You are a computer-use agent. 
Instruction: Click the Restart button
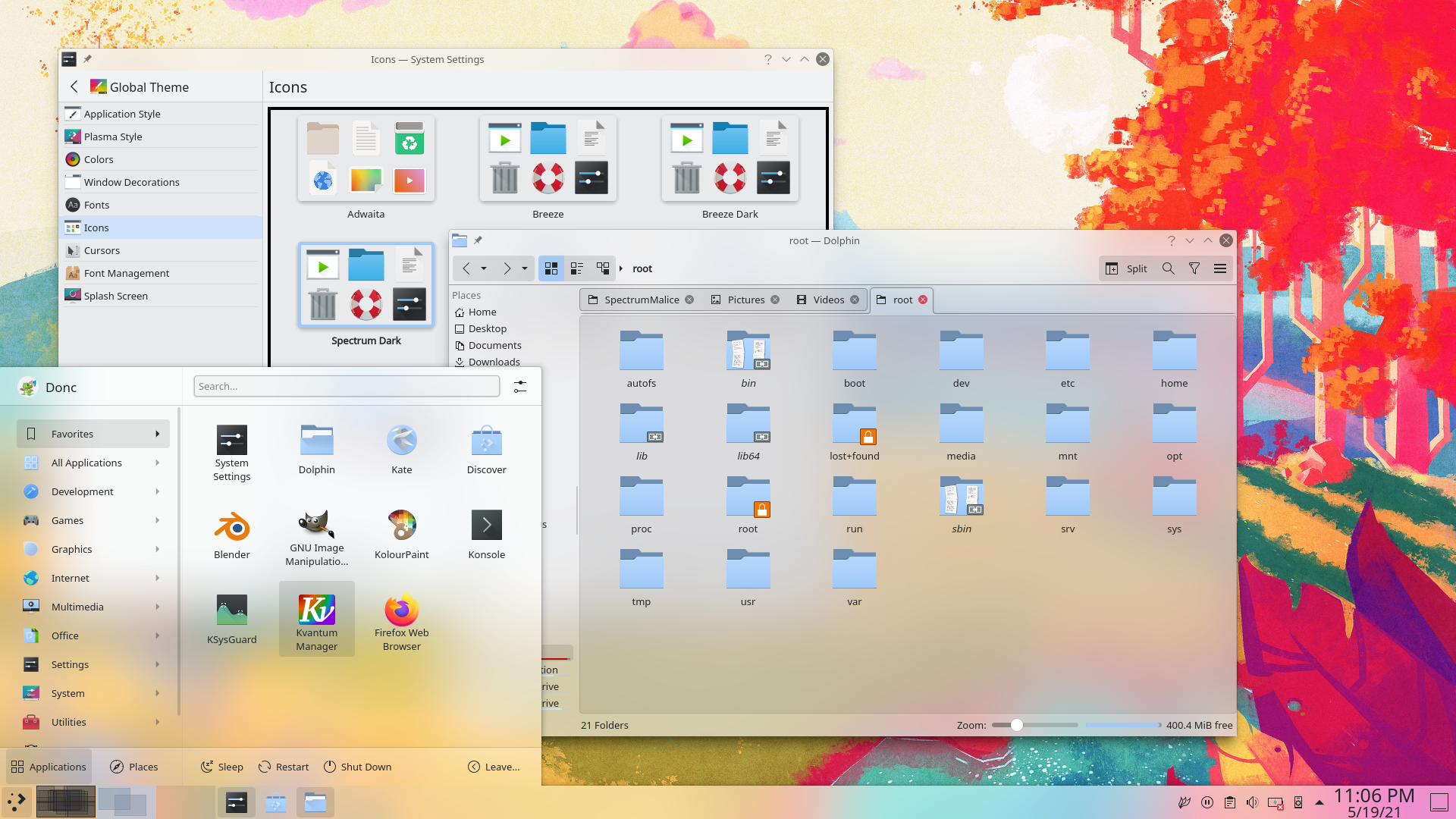pyautogui.click(x=284, y=767)
